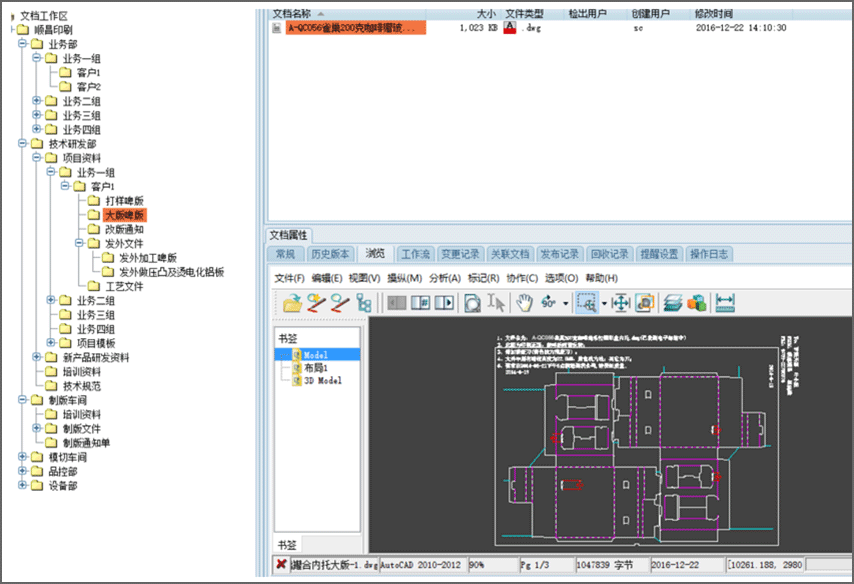Select the 3D Model bookmark item
This screenshot has width=854, height=584.
click(x=322, y=381)
